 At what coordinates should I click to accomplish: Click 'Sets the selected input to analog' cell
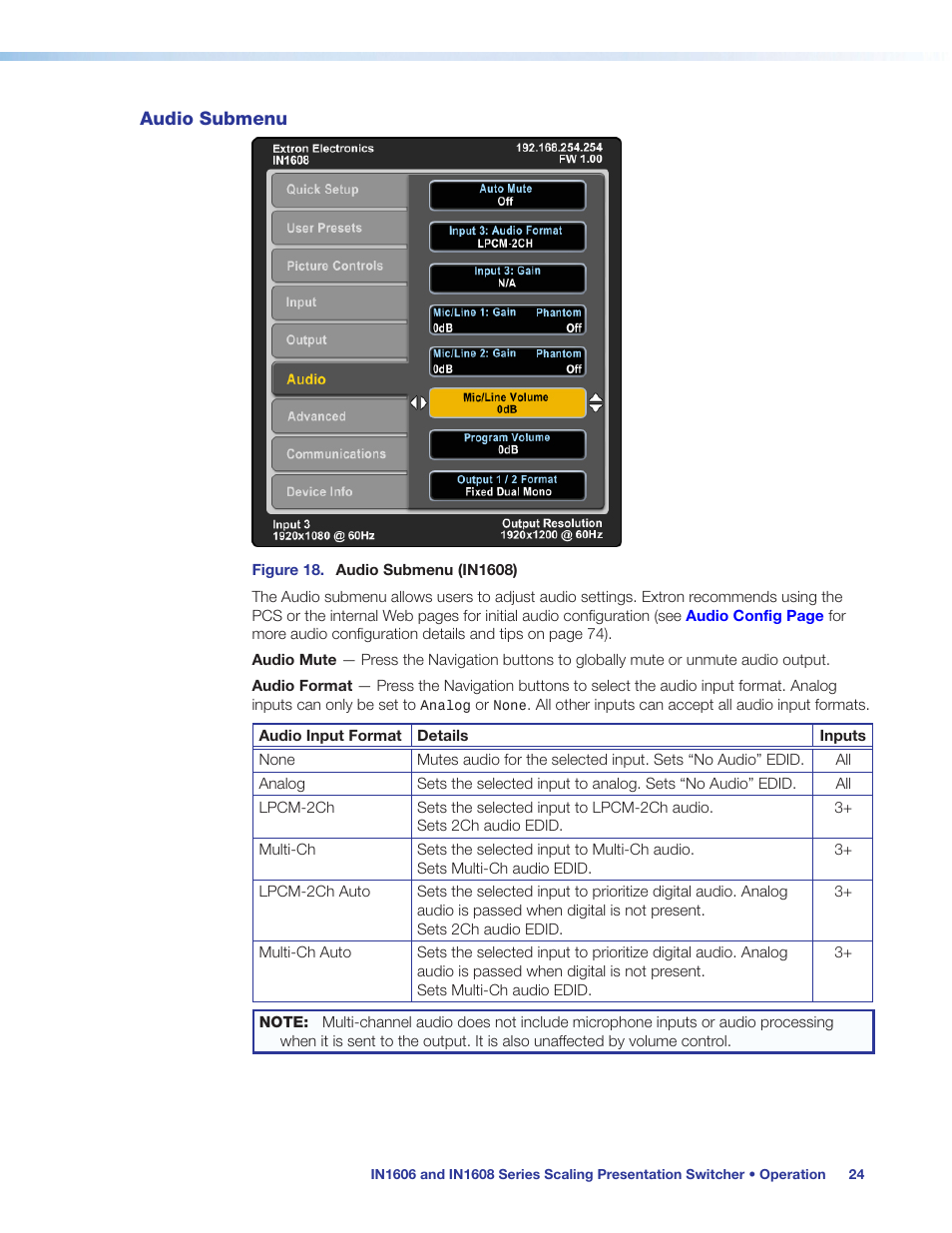(612, 784)
